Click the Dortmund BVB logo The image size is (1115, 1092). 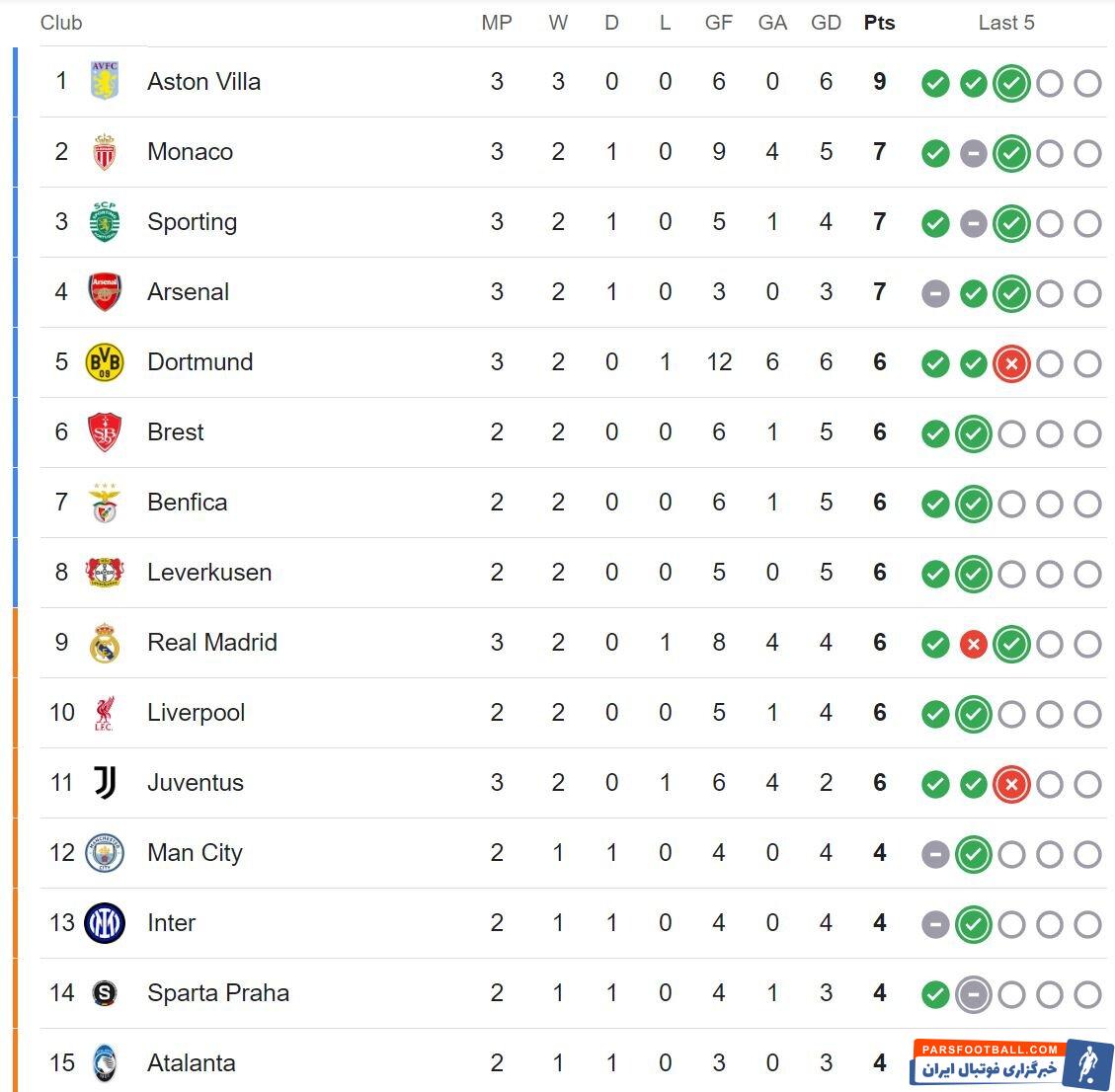(x=104, y=362)
